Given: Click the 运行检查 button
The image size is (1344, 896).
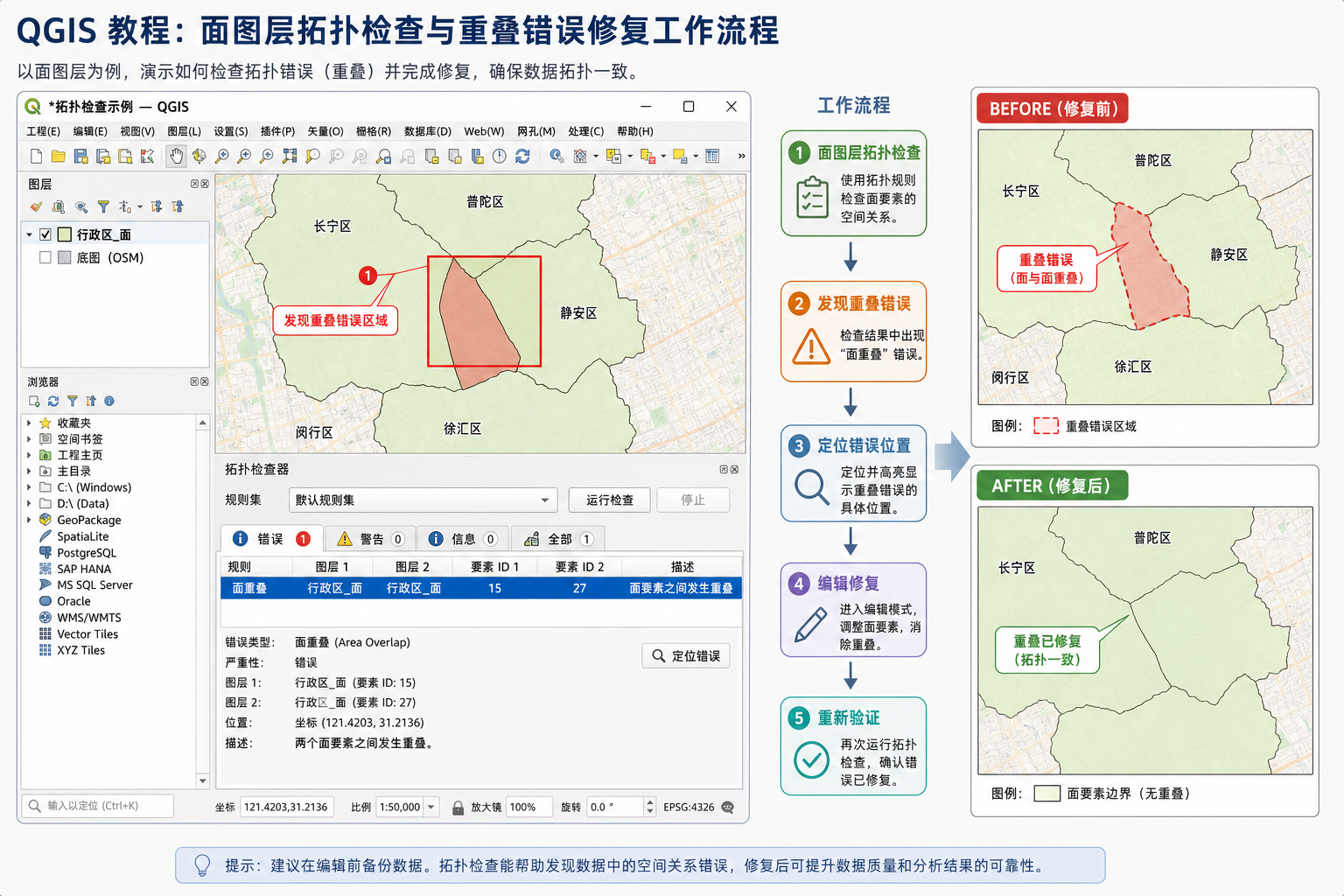Looking at the screenshot, I should [610, 500].
